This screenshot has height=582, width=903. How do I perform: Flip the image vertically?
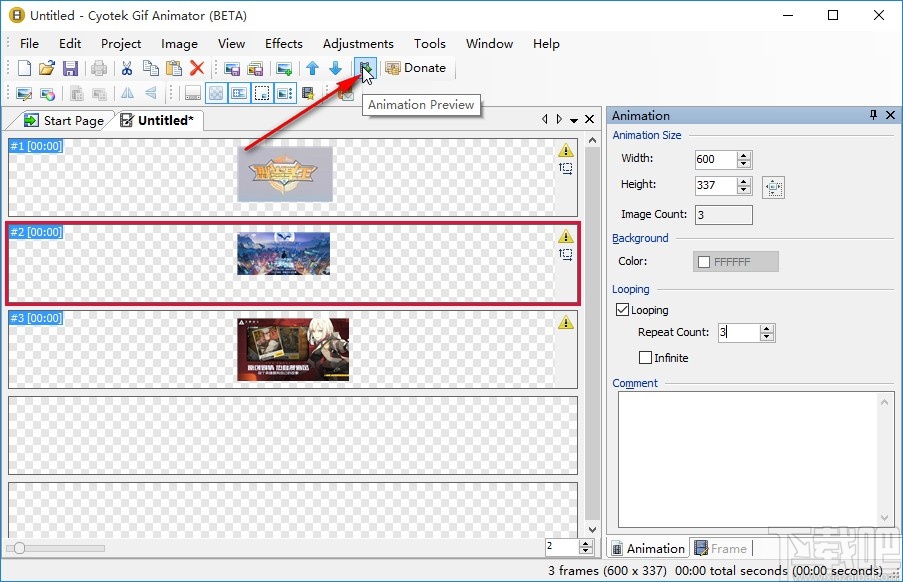(151, 93)
